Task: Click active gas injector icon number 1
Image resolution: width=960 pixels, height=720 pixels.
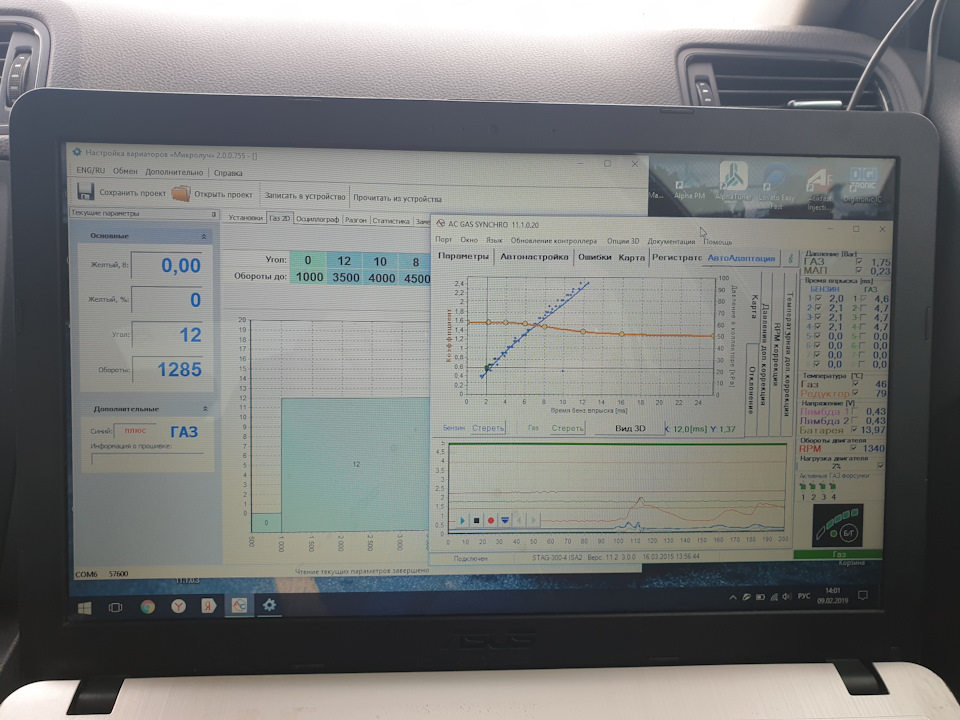Action: tap(803, 487)
